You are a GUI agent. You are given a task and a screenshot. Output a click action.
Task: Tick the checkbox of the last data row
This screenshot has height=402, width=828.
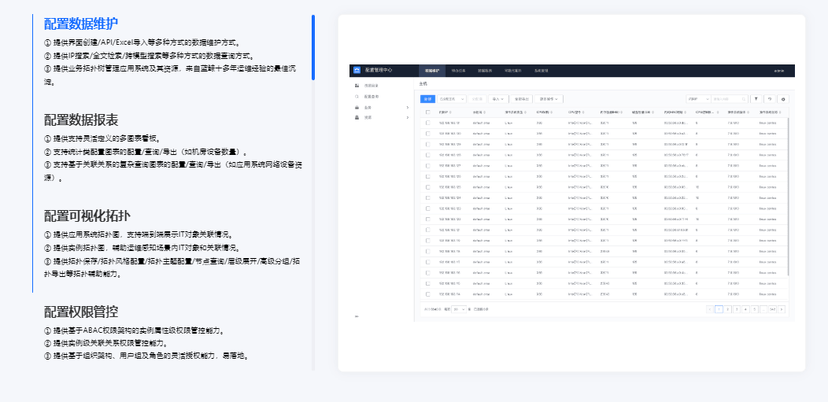pos(428,294)
